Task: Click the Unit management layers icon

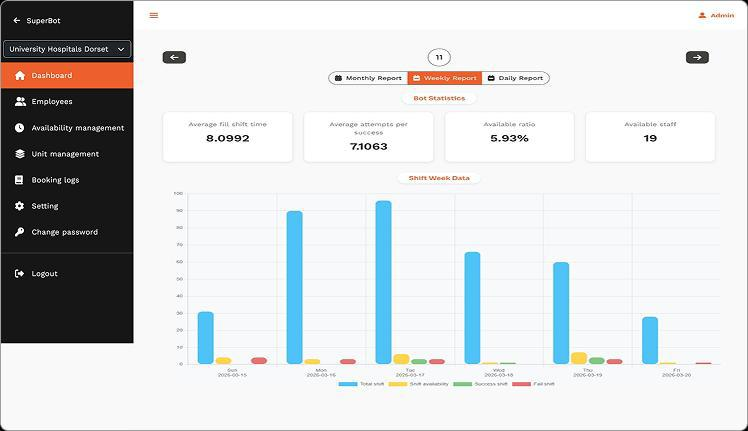Action: pyautogui.click(x=20, y=154)
